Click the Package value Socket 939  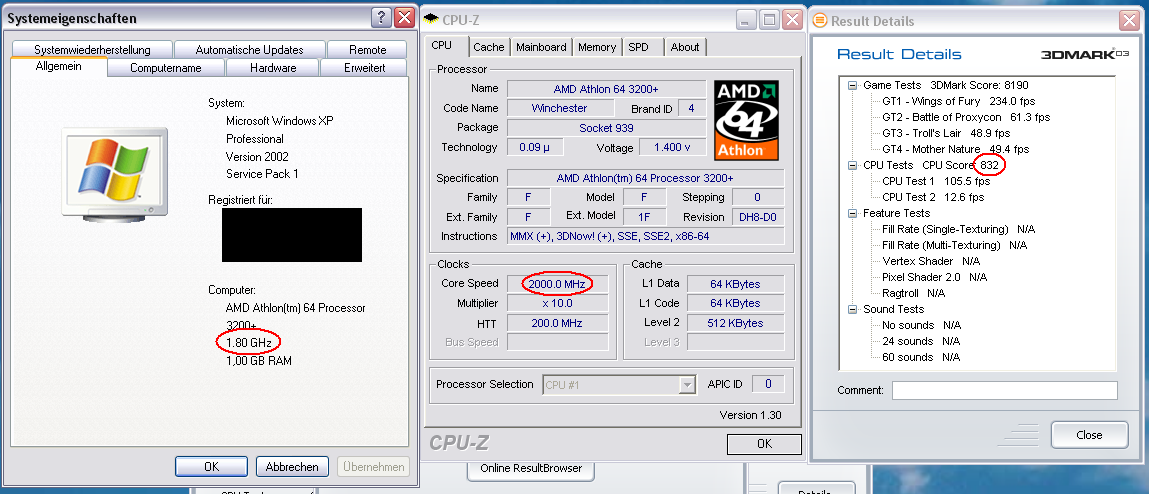pyautogui.click(x=606, y=128)
